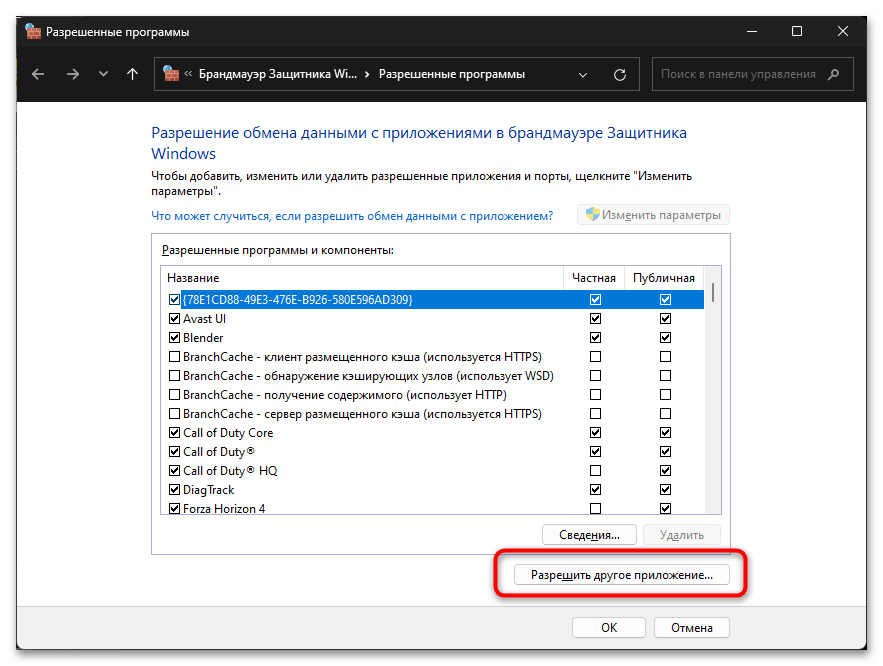Click the allowed programs list scrollbar
Screen dimensions: 883x666
(713, 400)
